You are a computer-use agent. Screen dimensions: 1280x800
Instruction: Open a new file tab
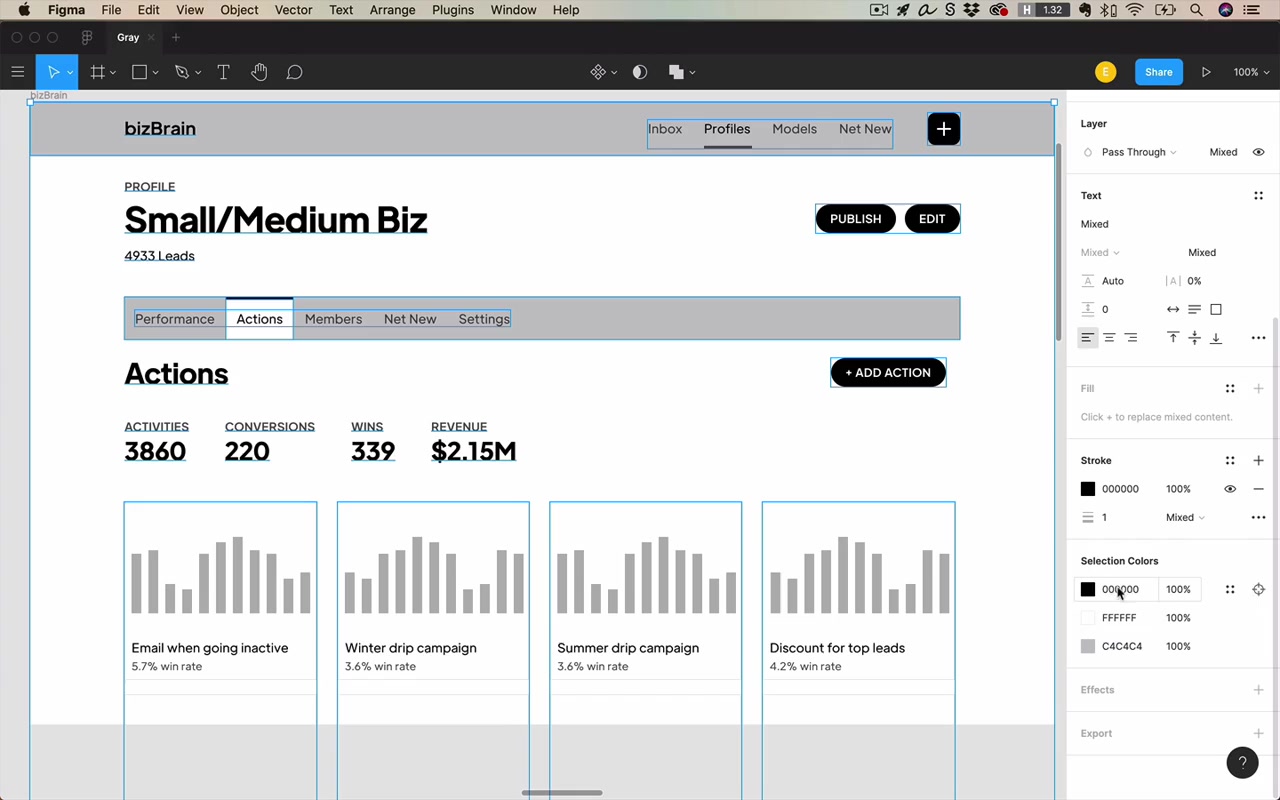(x=176, y=38)
